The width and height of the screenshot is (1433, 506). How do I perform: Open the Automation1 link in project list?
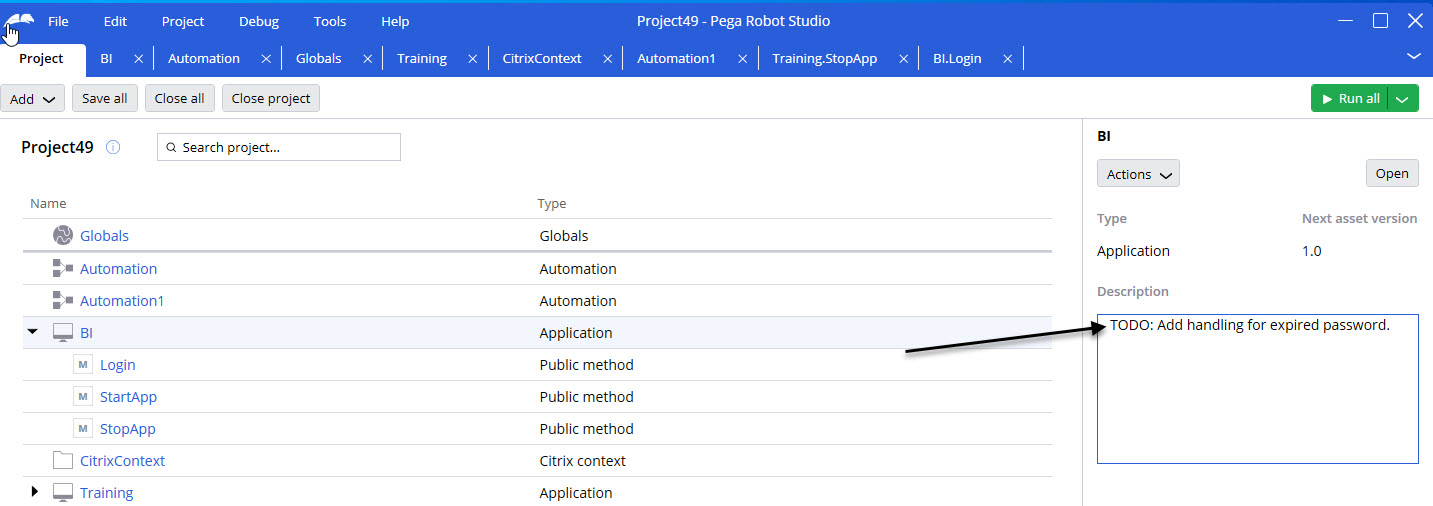(x=122, y=300)
